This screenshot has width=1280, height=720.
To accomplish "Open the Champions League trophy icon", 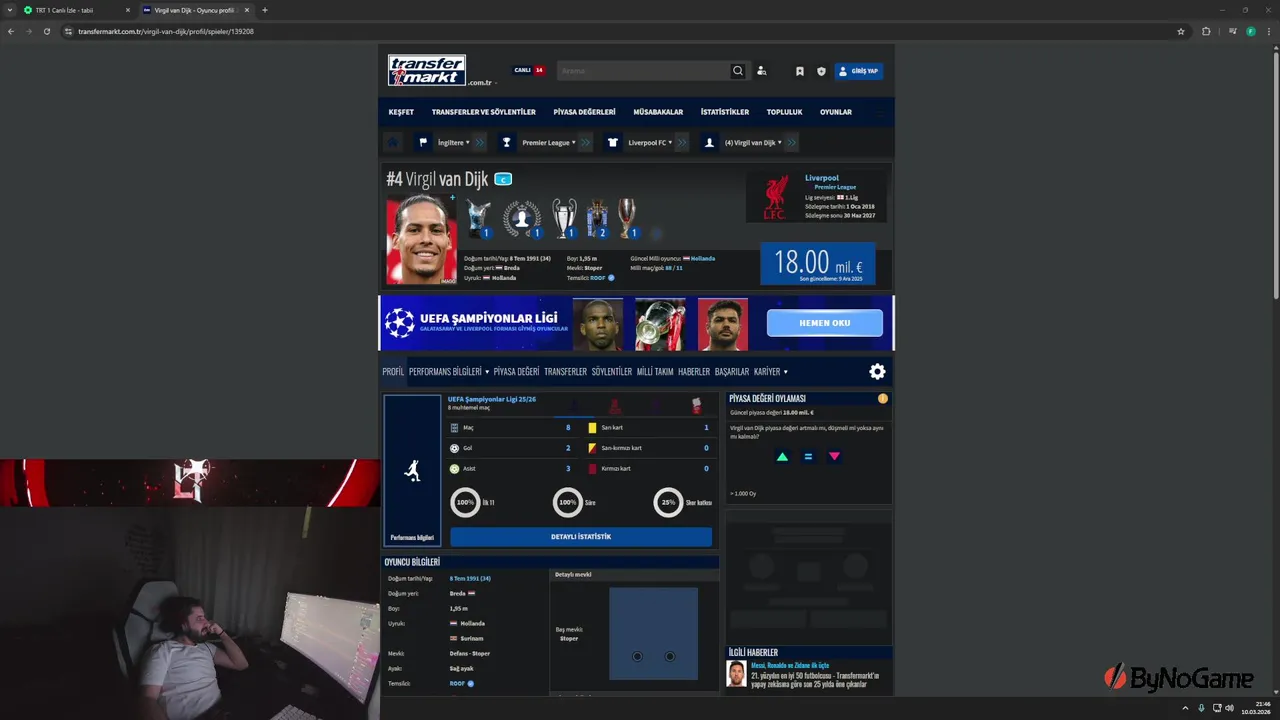I will coord(565,218).
